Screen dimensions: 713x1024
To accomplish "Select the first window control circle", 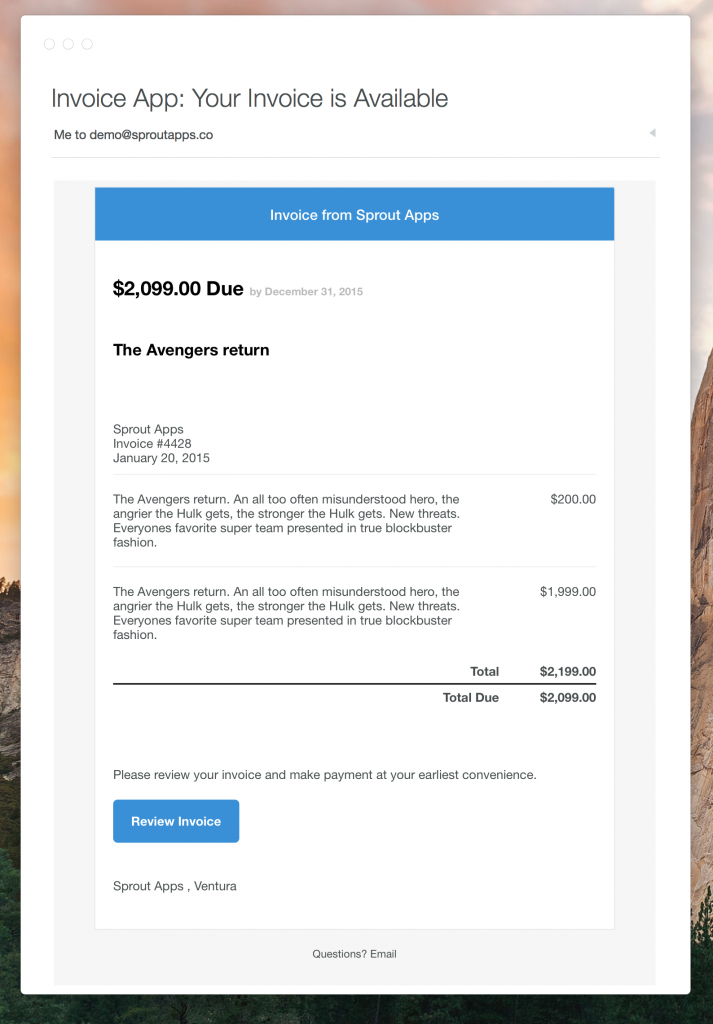I will pyautogui.click(x=48, y=44).
